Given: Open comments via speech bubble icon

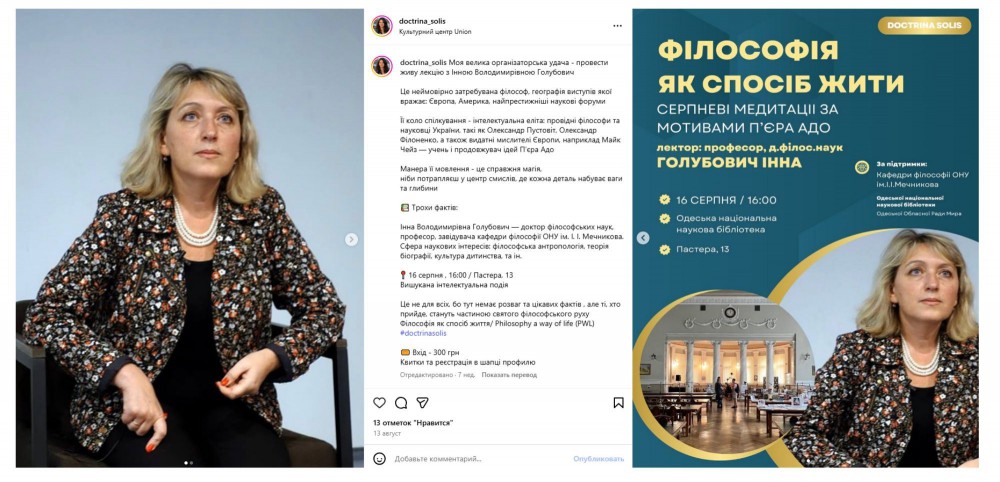Looking at the screenshot, I should tap(401, 403).
